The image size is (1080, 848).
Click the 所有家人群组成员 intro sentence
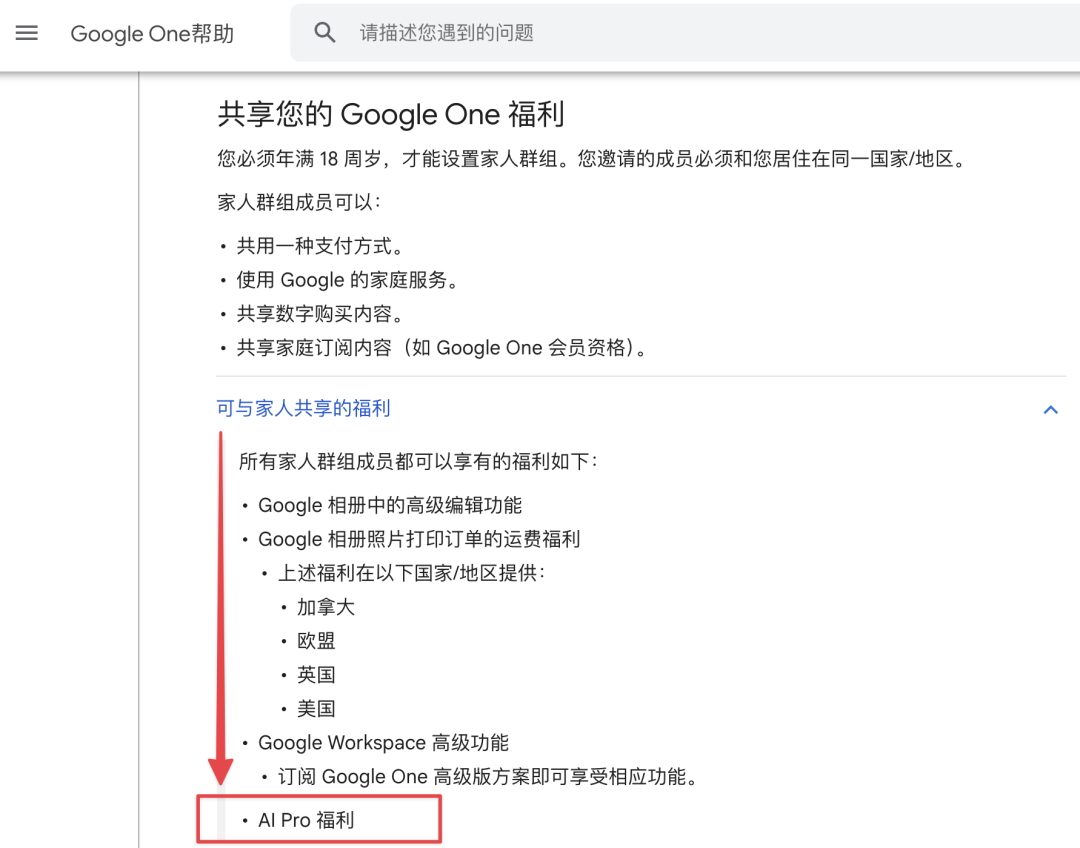(x=419, y=462)
